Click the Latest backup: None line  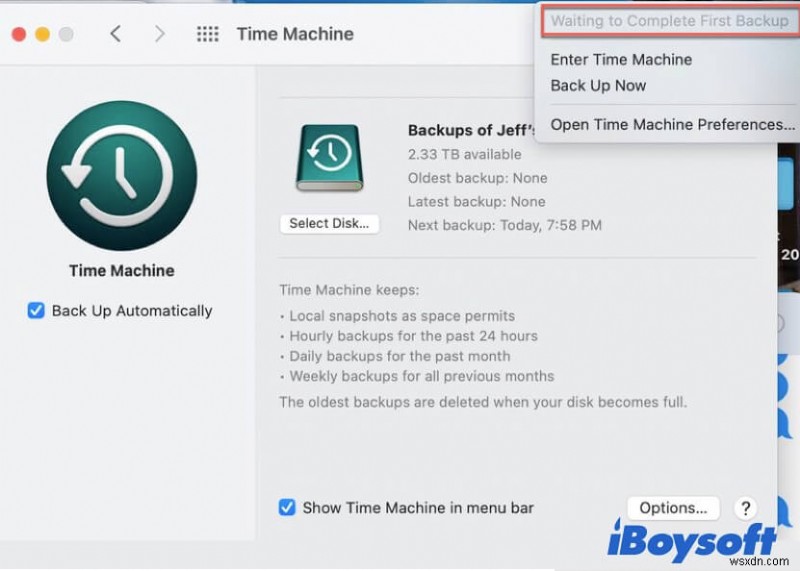click(476, 202)
